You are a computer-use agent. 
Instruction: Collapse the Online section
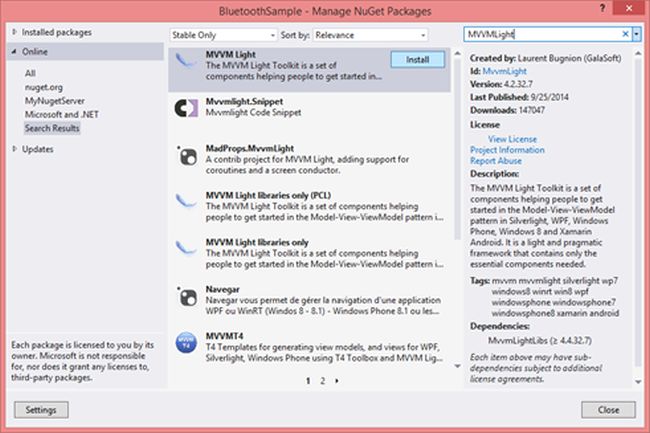click(14, 51)
